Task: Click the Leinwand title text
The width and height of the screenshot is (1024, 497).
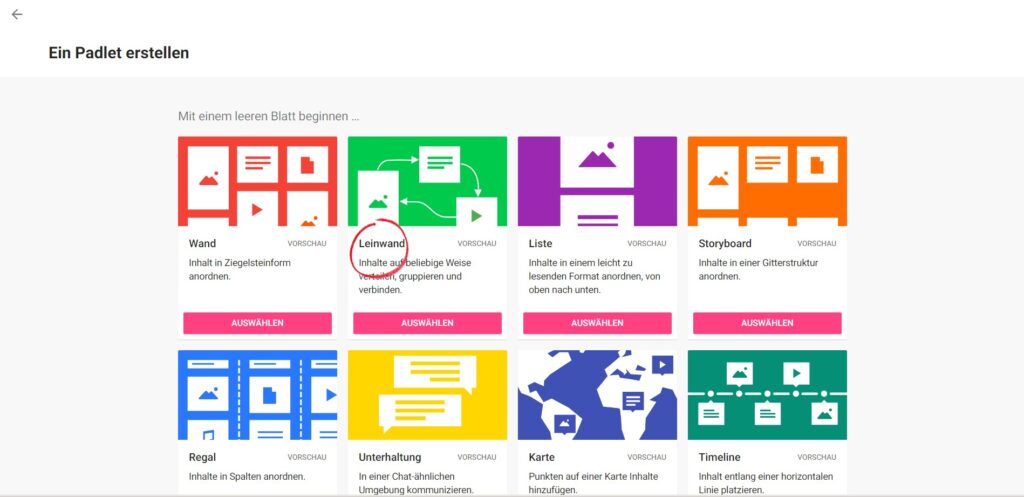Action: [382, 244]
